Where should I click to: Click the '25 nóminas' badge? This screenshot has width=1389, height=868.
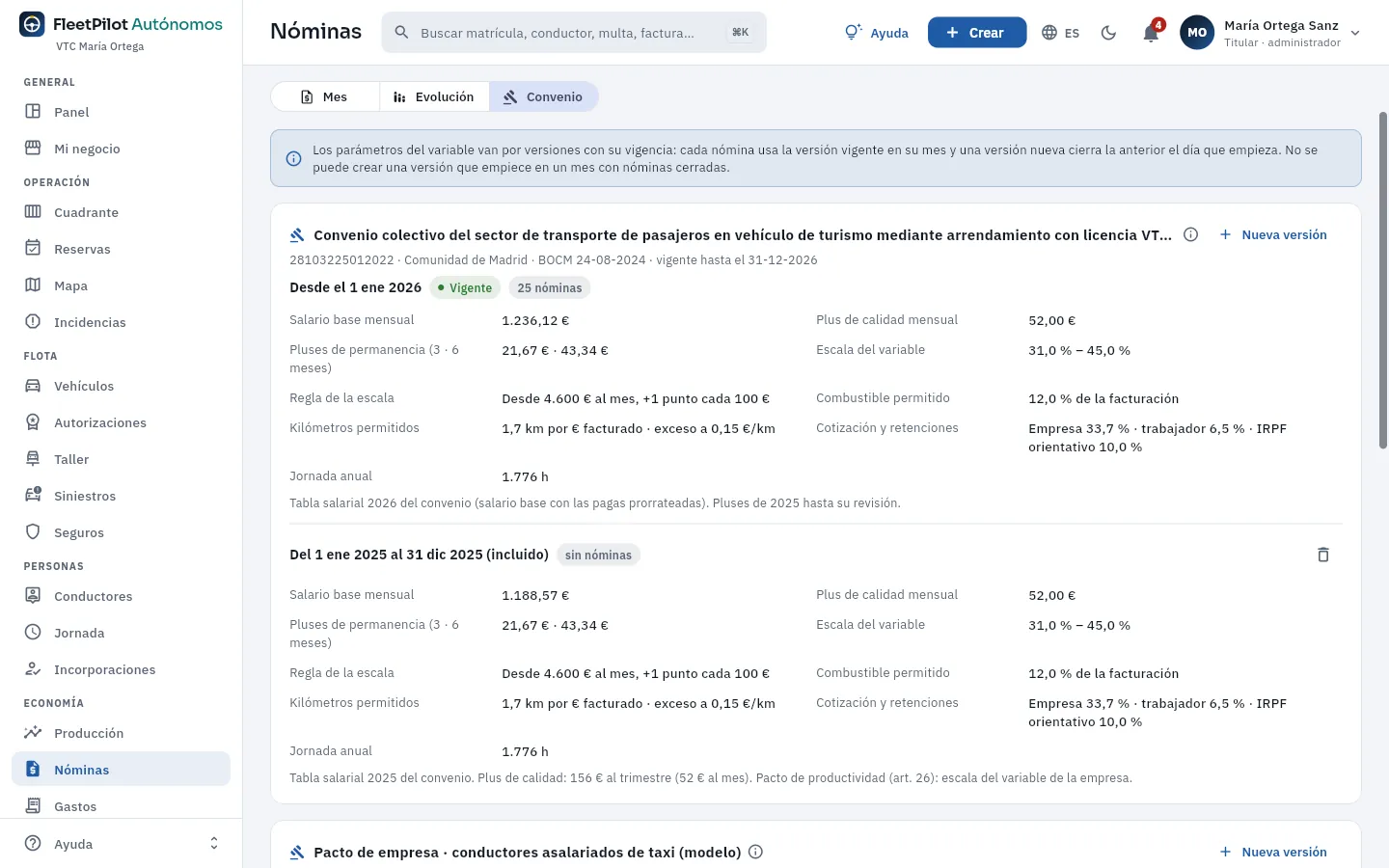(x=550, y=287)
